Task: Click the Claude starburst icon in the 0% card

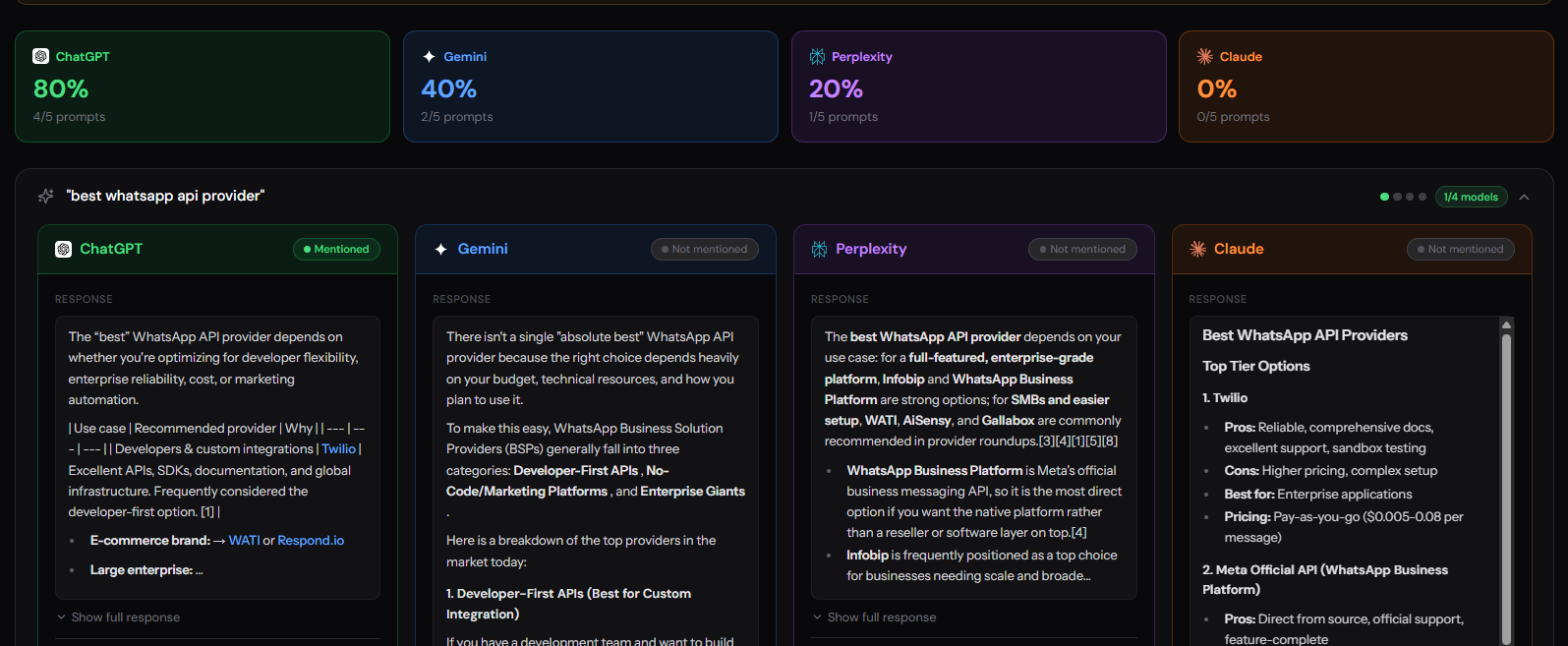Action: pos(1204,56)
